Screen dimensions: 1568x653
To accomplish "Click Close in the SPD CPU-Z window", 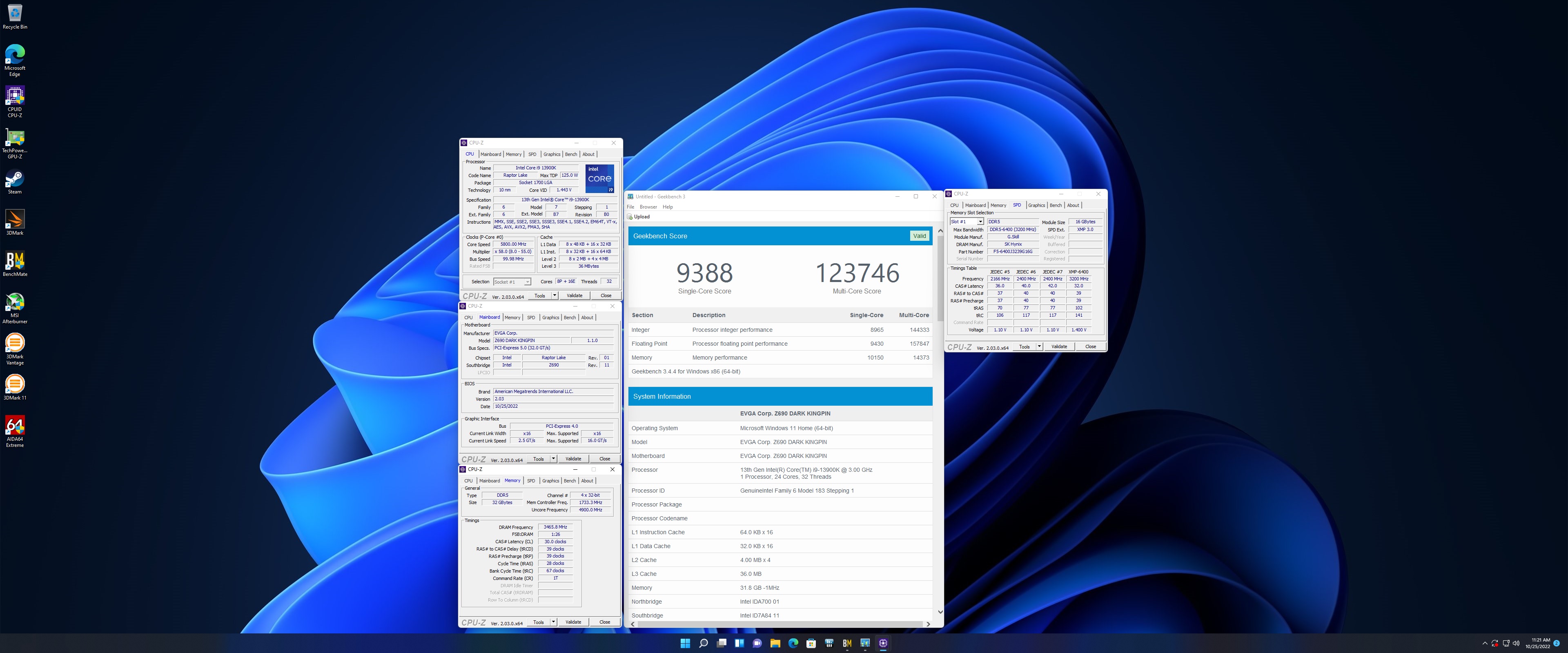I will click(1090, 347).
